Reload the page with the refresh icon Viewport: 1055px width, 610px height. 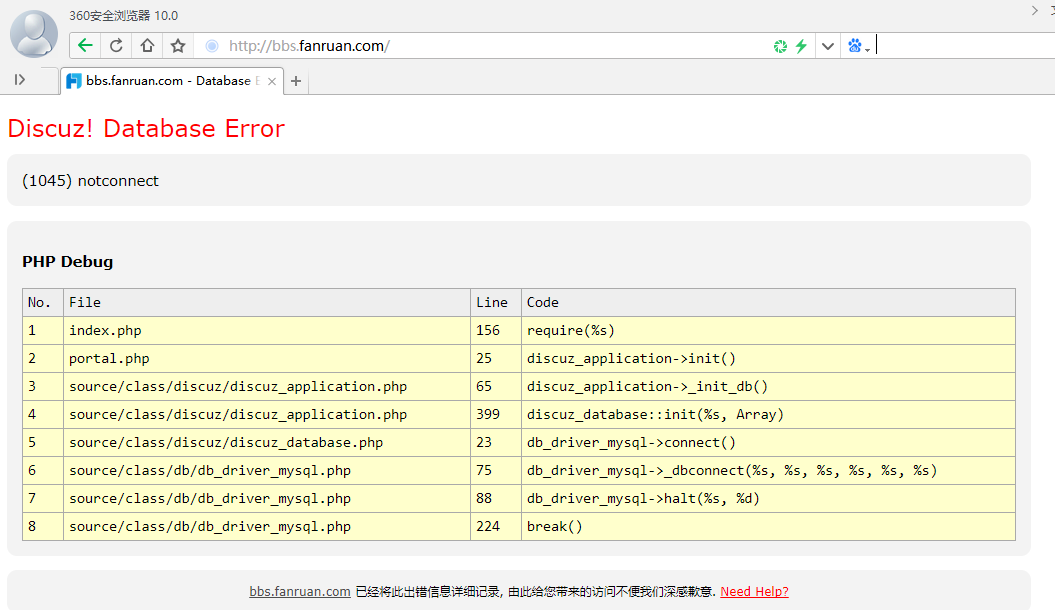tap(116, 45)
